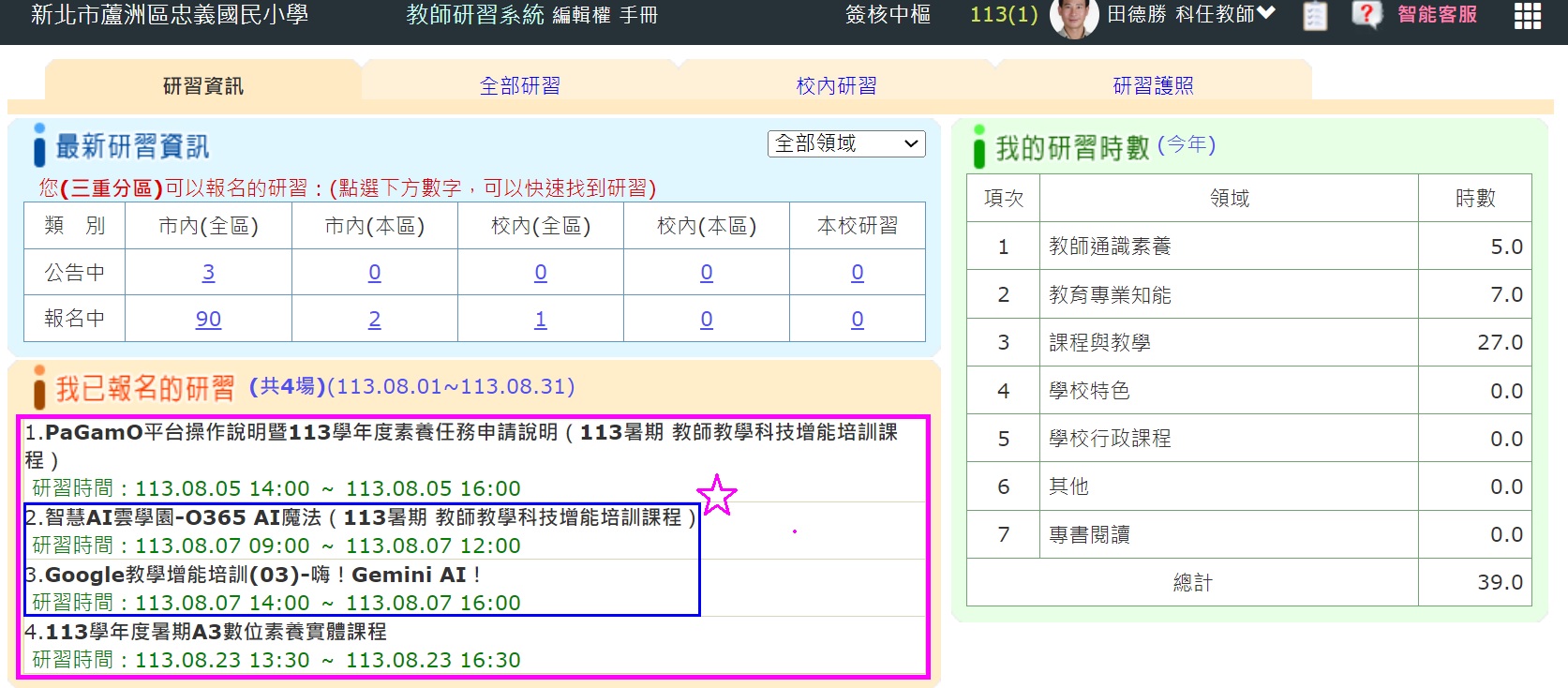This screenshot has width=1568, height=688.
Task: Switch to the 校內研習 tab
Action: 837,85
